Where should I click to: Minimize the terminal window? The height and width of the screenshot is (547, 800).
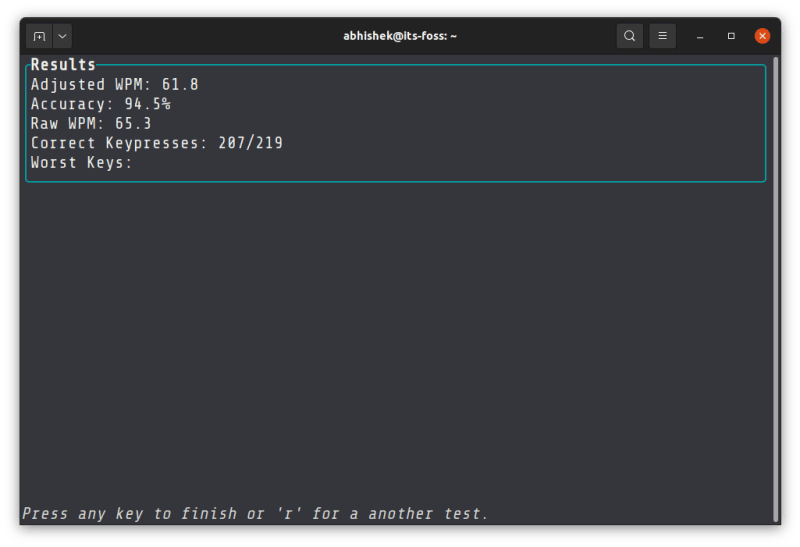(700, 36)
